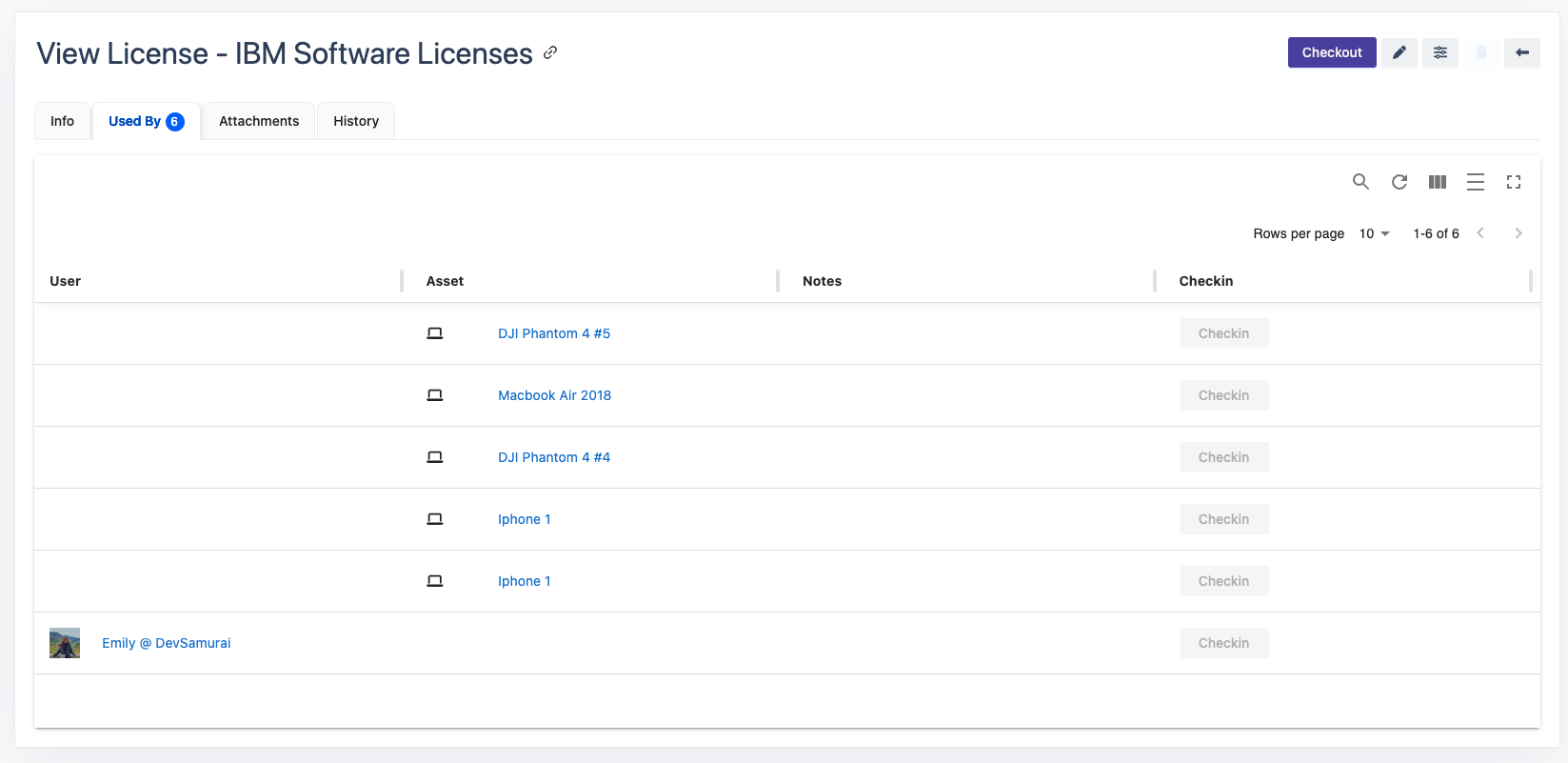The height and width of the screenshot is (763, 1568).
Task: Go to next page chevron
Action: (1518, 233)
